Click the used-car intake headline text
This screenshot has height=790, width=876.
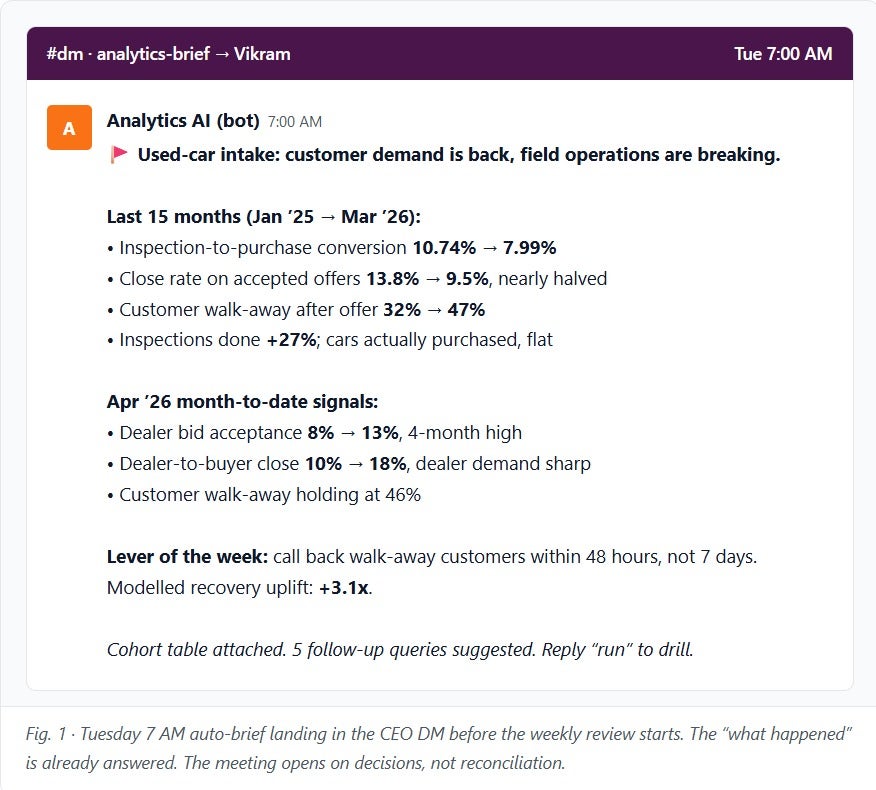458,155
